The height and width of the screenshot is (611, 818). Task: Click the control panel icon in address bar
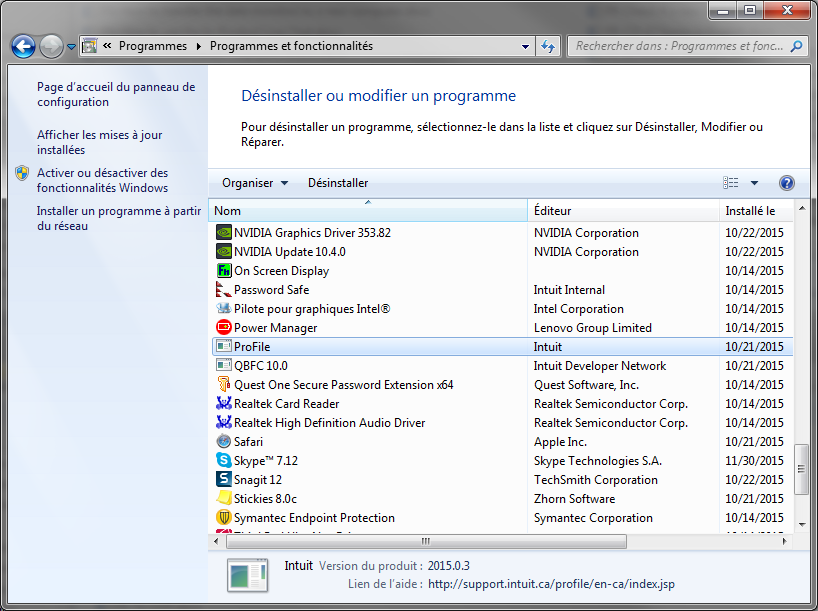coord(90,46)
